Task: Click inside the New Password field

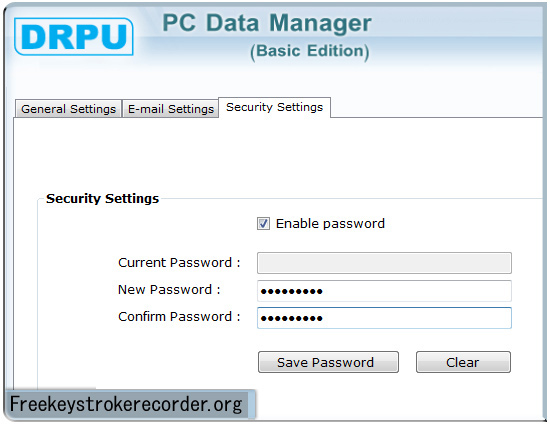Action: coord(384,290)
